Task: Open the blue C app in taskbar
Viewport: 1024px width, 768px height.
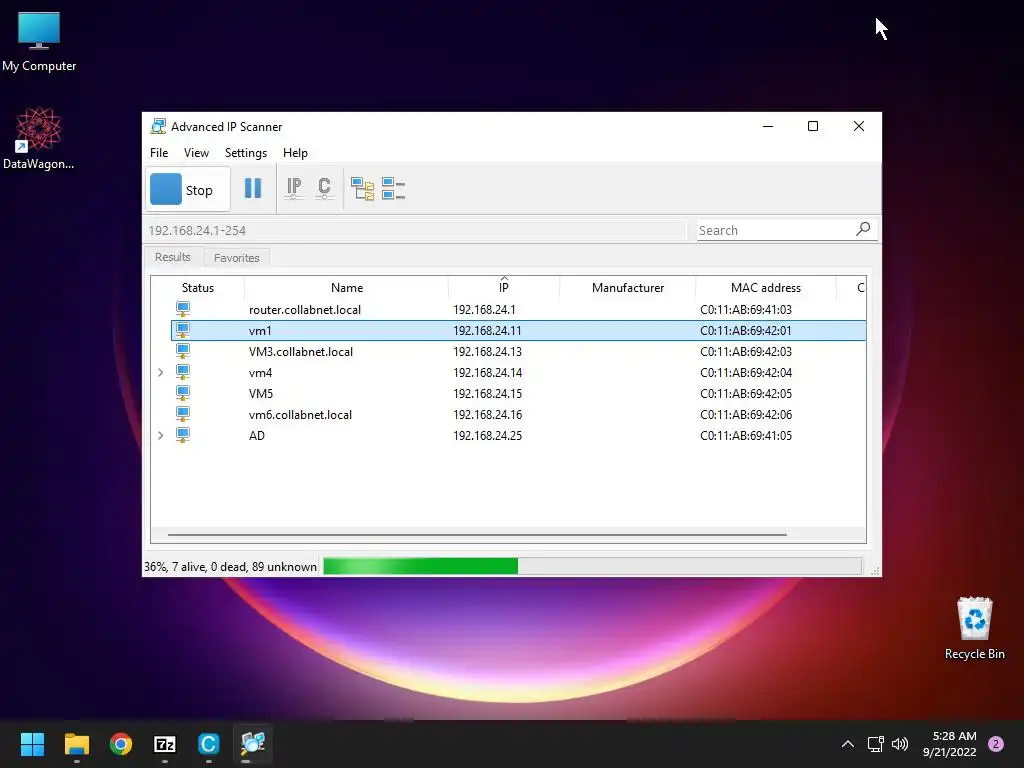Action: point(208,744)
